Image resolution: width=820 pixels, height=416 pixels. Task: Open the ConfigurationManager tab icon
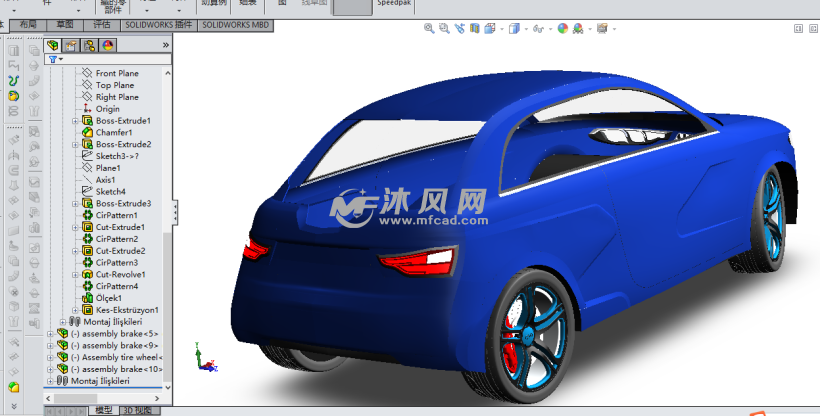click(90, 45)
